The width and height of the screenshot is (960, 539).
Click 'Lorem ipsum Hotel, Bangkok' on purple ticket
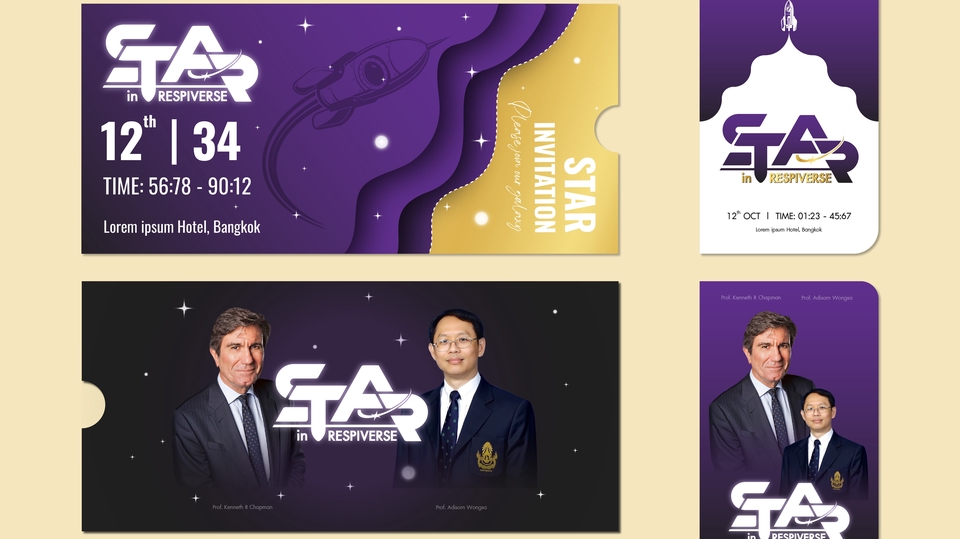182,227
